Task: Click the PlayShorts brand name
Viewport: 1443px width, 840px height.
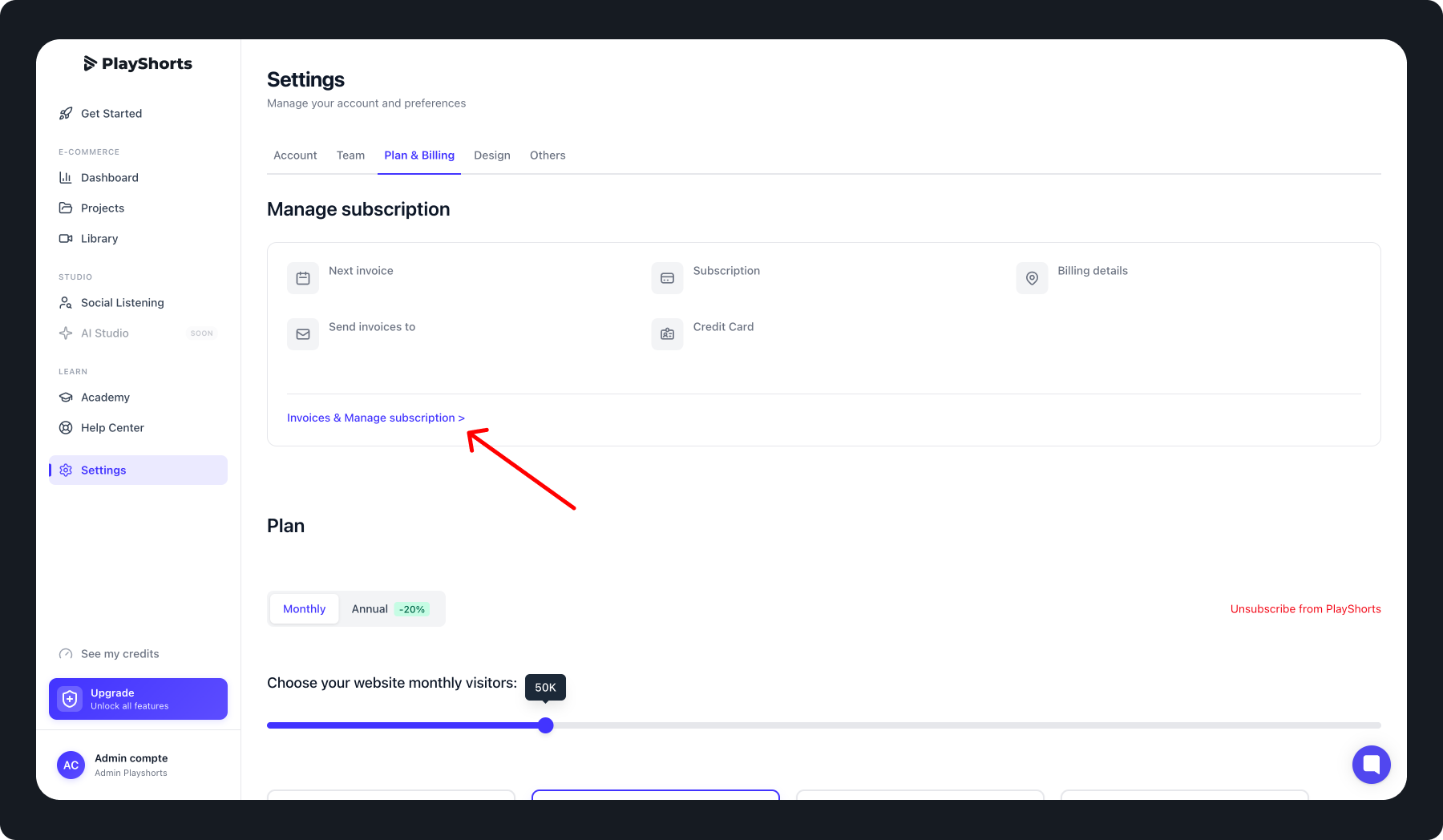Action: [148, 64]
